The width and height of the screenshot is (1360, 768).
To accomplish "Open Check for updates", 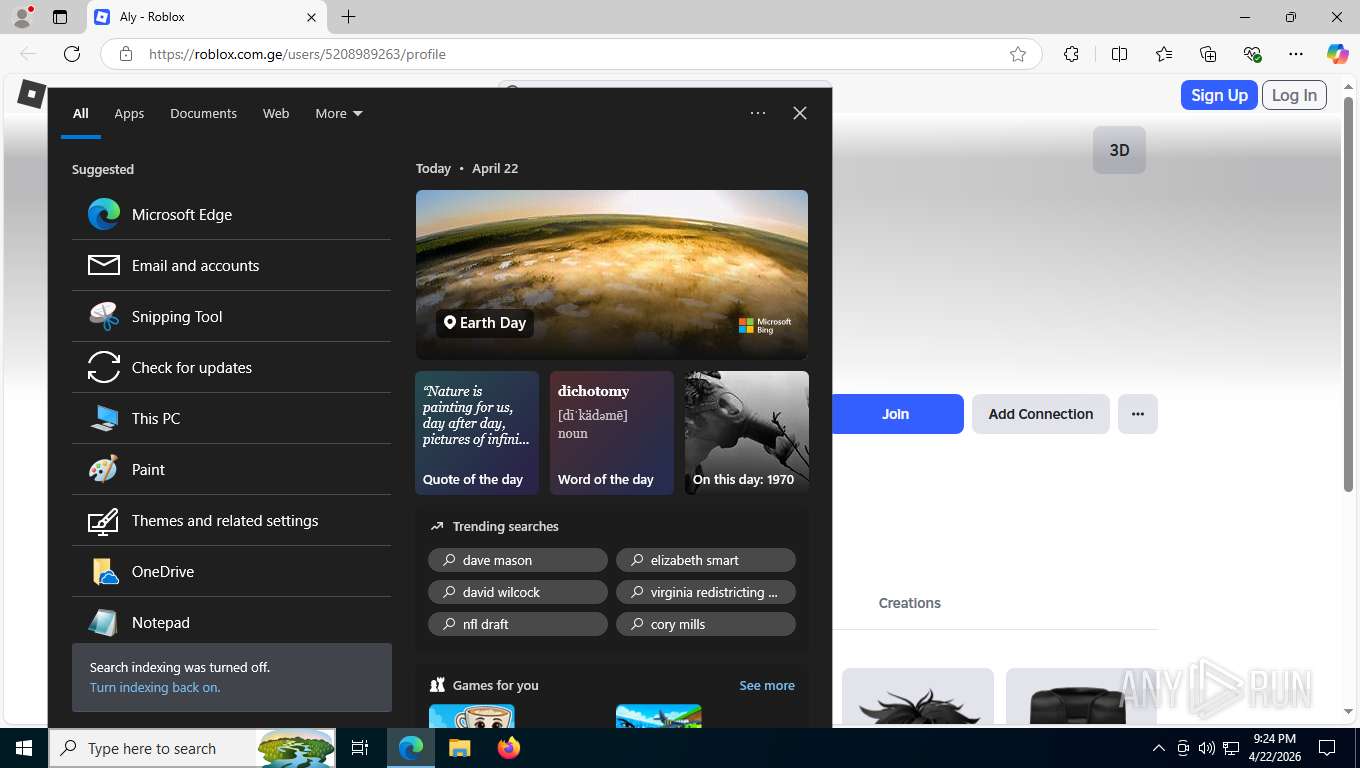I will [231, 367].
